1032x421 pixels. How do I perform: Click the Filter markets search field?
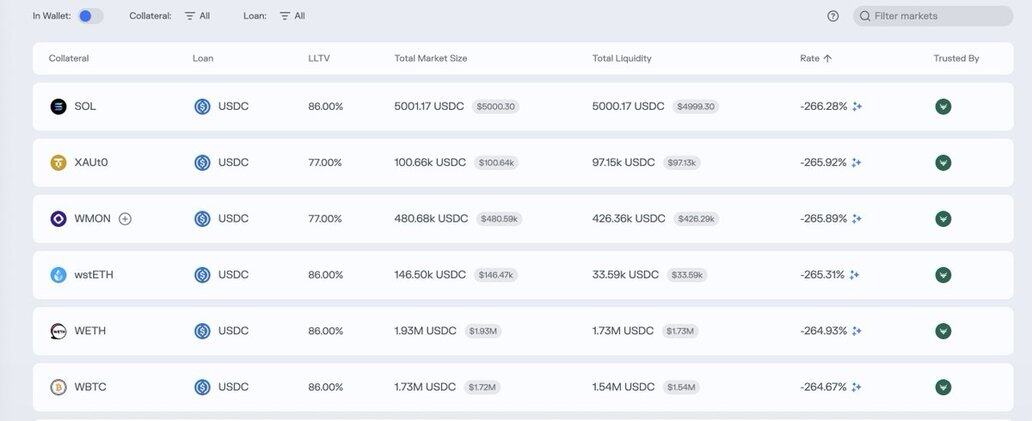(940, 16)
